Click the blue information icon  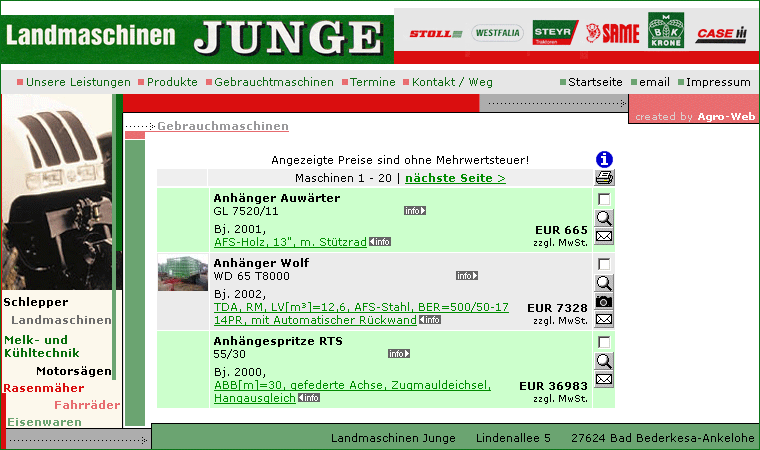pyautogui.click(x=604, y=159)
